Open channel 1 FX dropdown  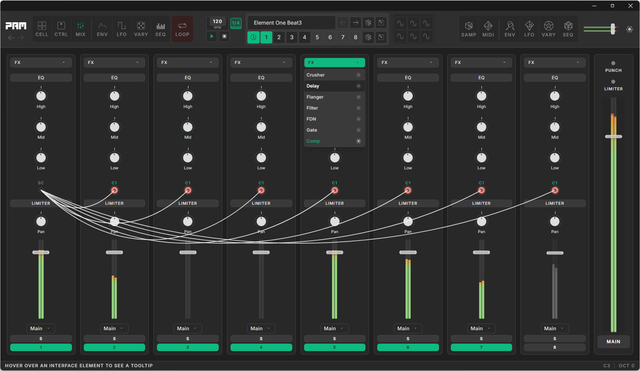click(x=41, y=62)
